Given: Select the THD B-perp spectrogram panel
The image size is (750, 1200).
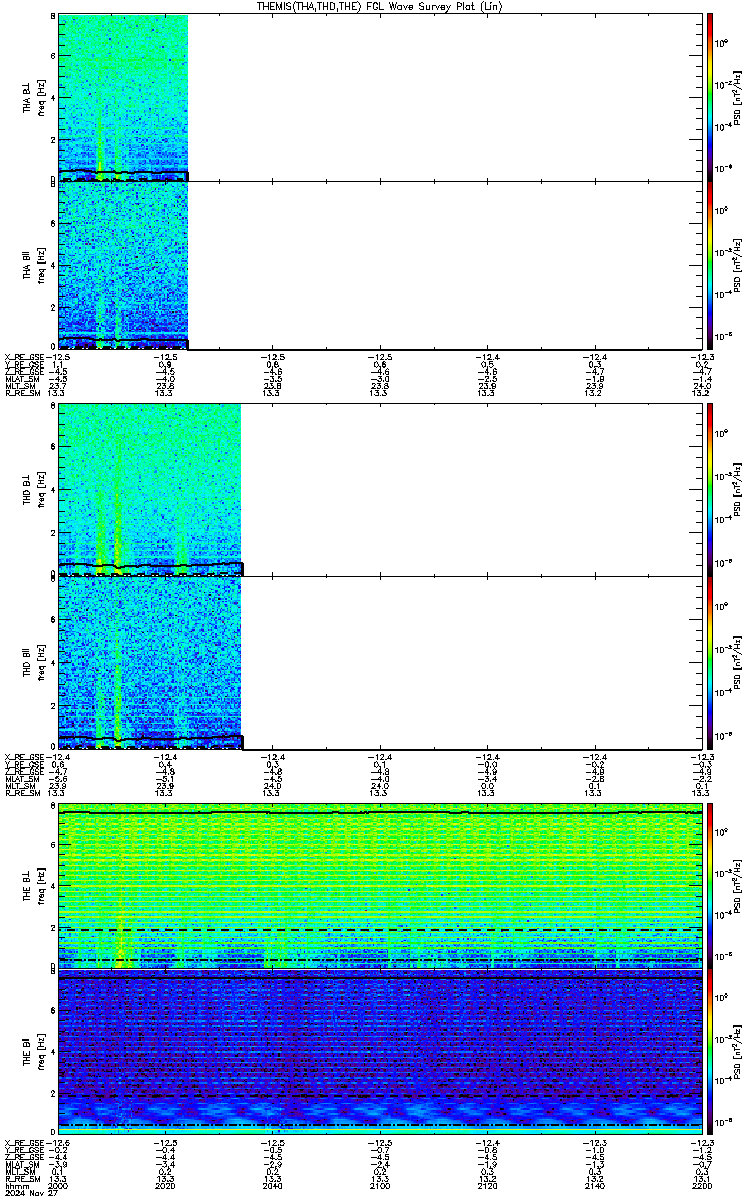Looking at the screenshot, I should tap(379, 489).
